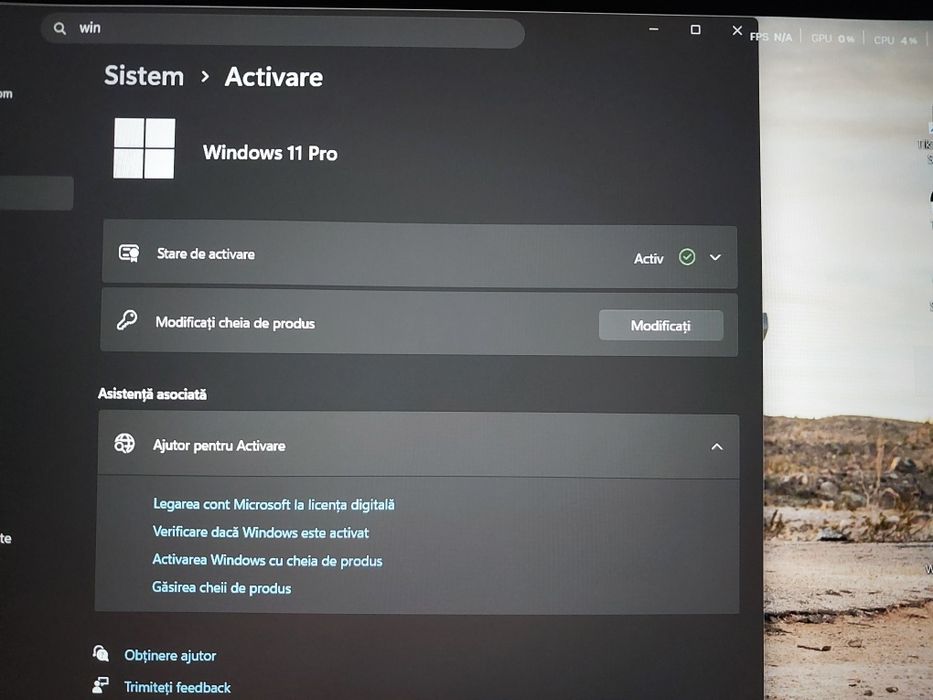This screenshot has height=700, width=933.
Task: Close the Settings window
Action: pos(737,30)
